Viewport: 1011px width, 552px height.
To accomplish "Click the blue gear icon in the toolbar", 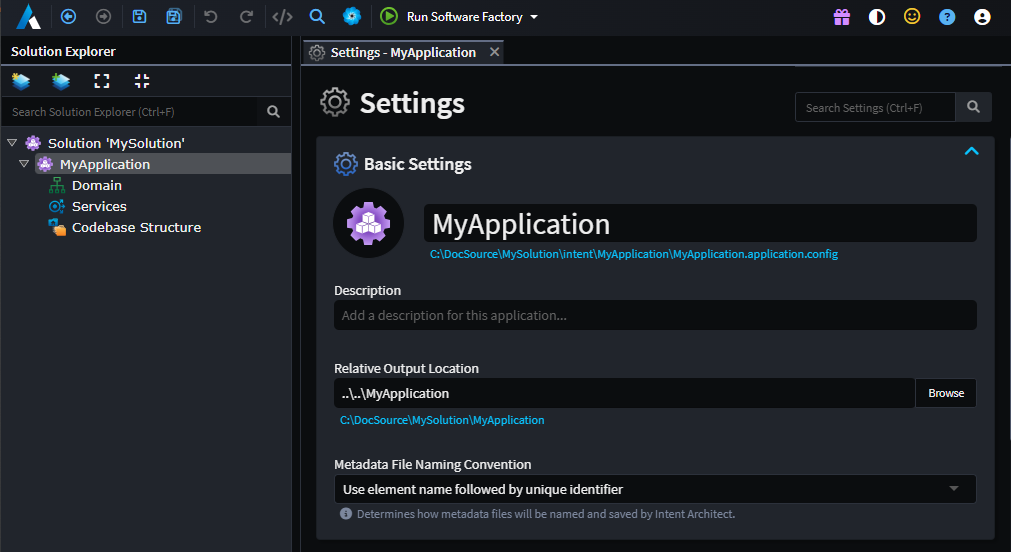I will coord(352,16).
